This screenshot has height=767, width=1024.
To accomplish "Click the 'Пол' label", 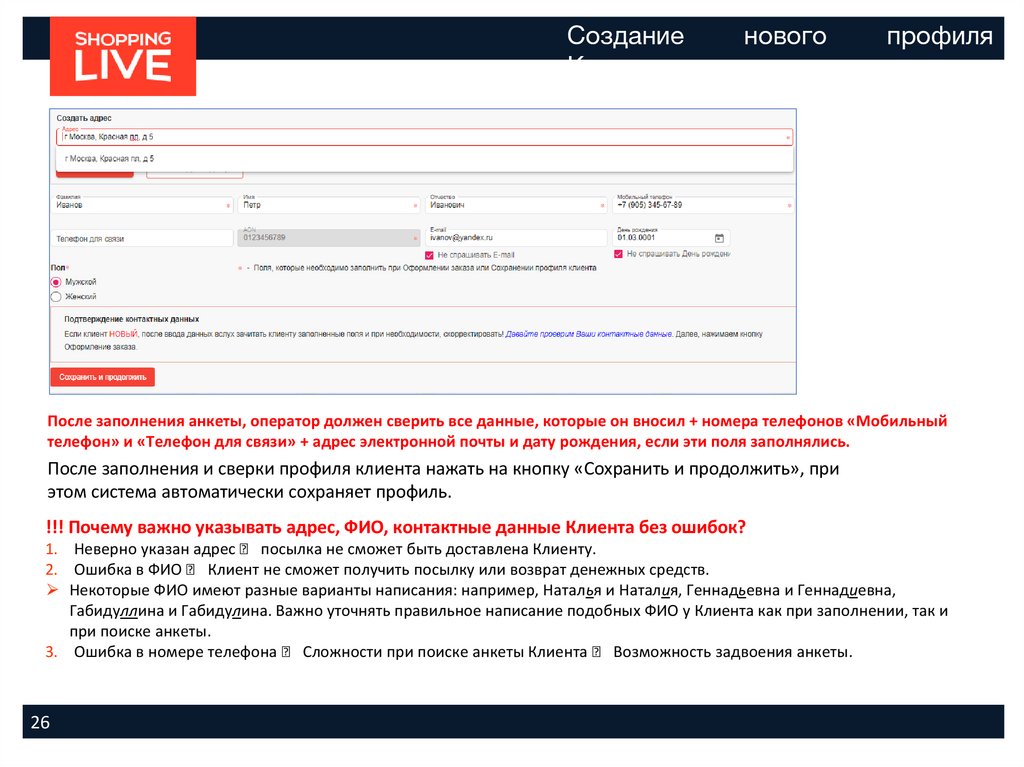I will point(58,268).
